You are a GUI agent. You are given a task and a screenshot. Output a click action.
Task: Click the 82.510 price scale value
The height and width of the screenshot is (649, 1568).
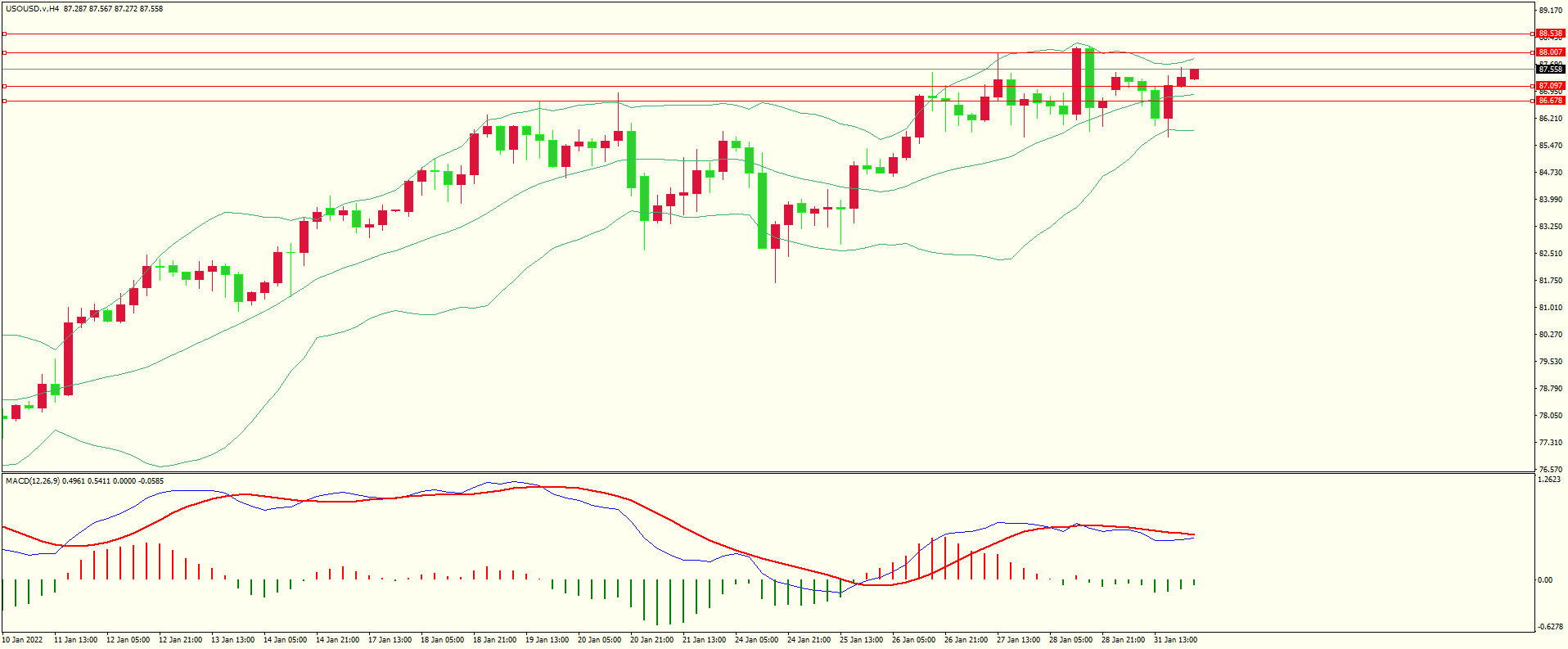pos(1550,254)
